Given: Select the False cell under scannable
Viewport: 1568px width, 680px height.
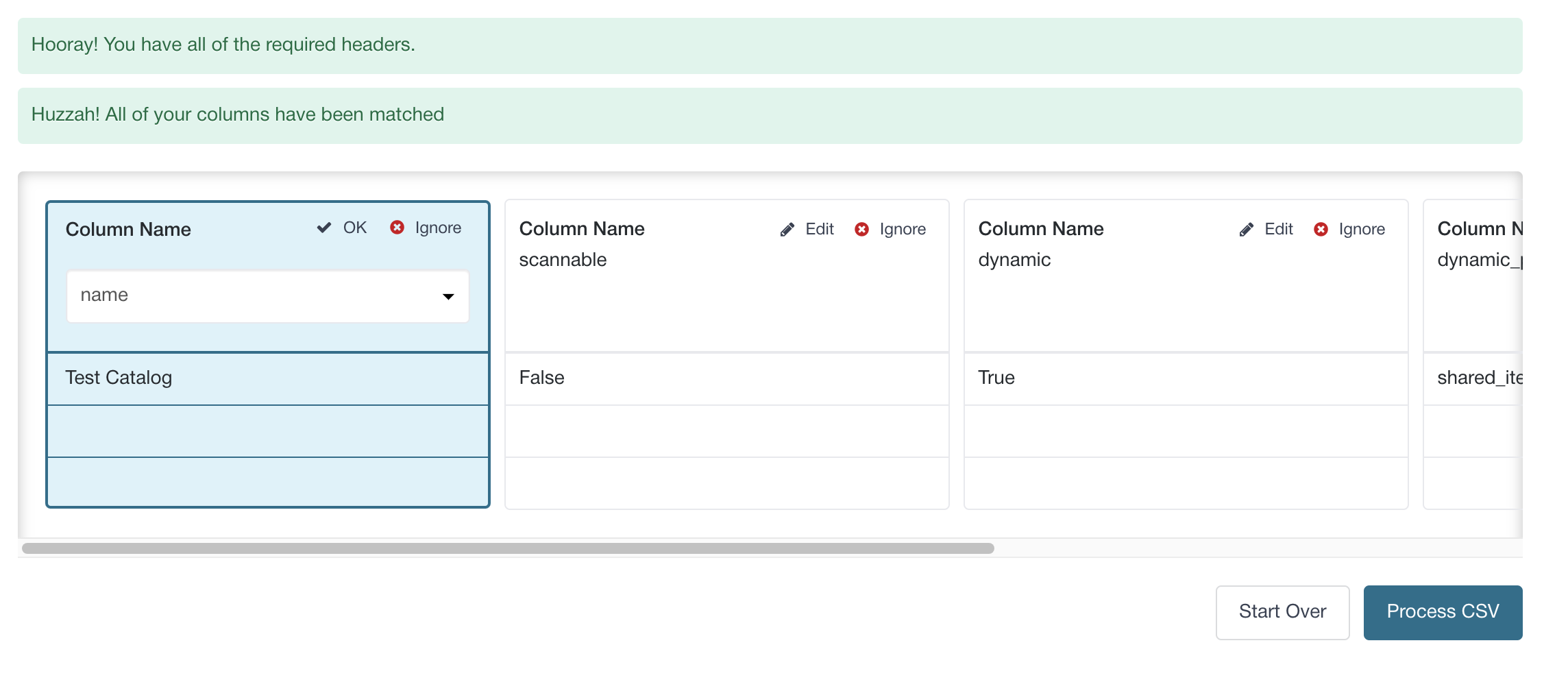Looking at the screenshot, I should point(727,378).
